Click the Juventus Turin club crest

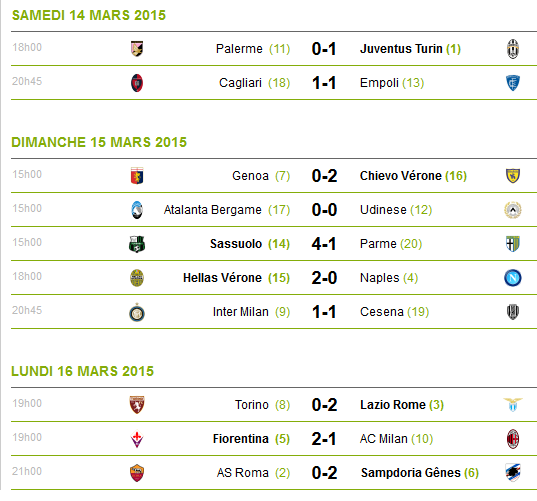(513, 49)
